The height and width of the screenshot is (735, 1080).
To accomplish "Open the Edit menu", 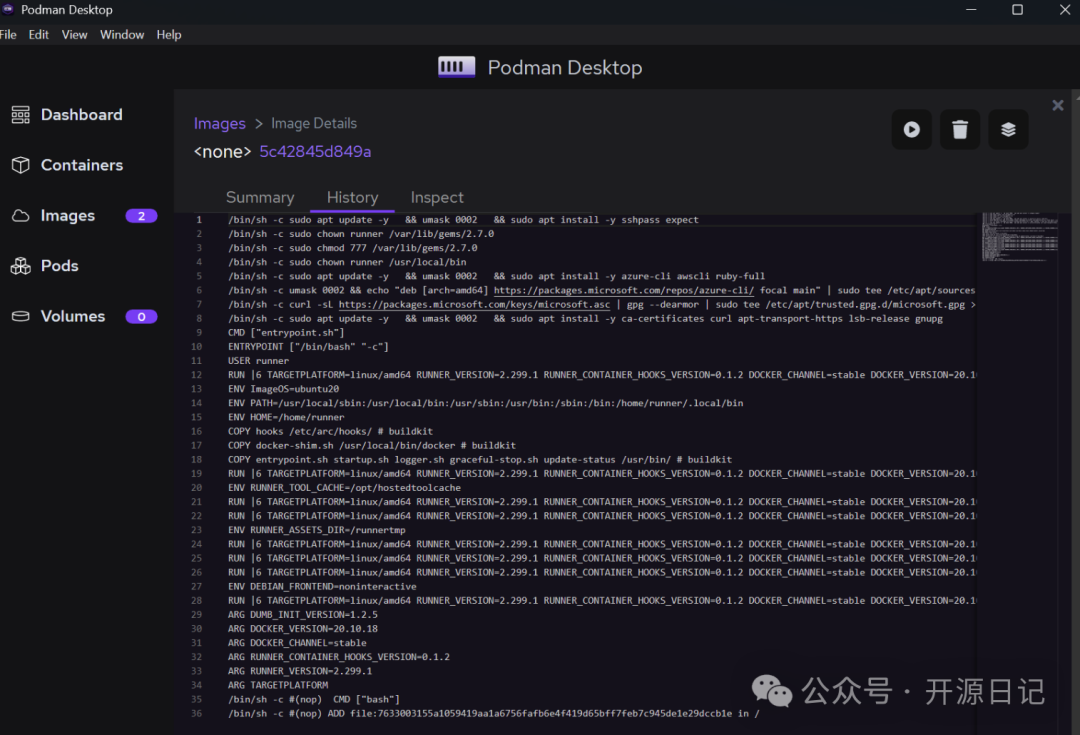I will pos(39,34).
